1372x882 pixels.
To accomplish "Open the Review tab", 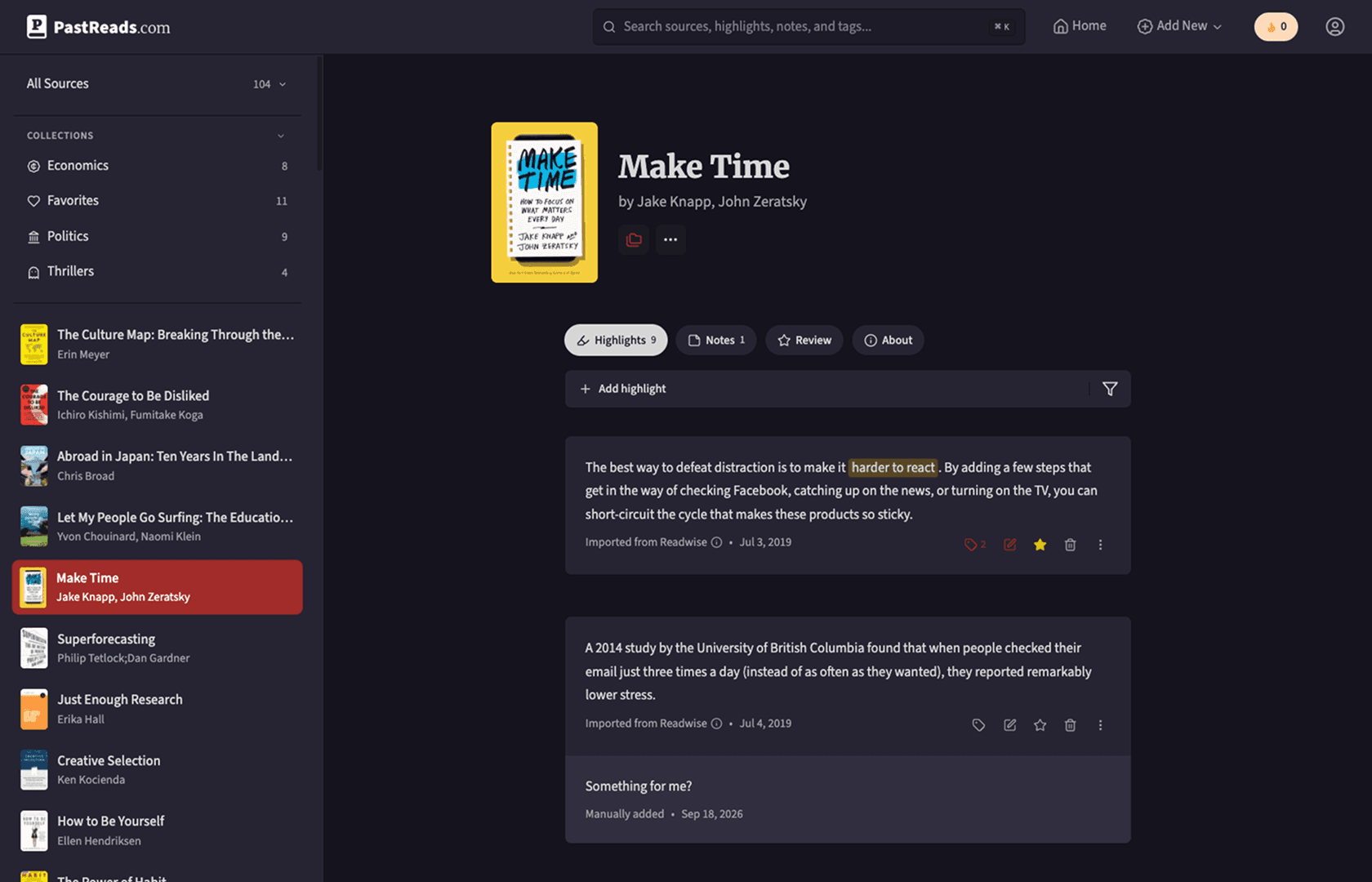I will pyautogui.click(x=804, y=341).
